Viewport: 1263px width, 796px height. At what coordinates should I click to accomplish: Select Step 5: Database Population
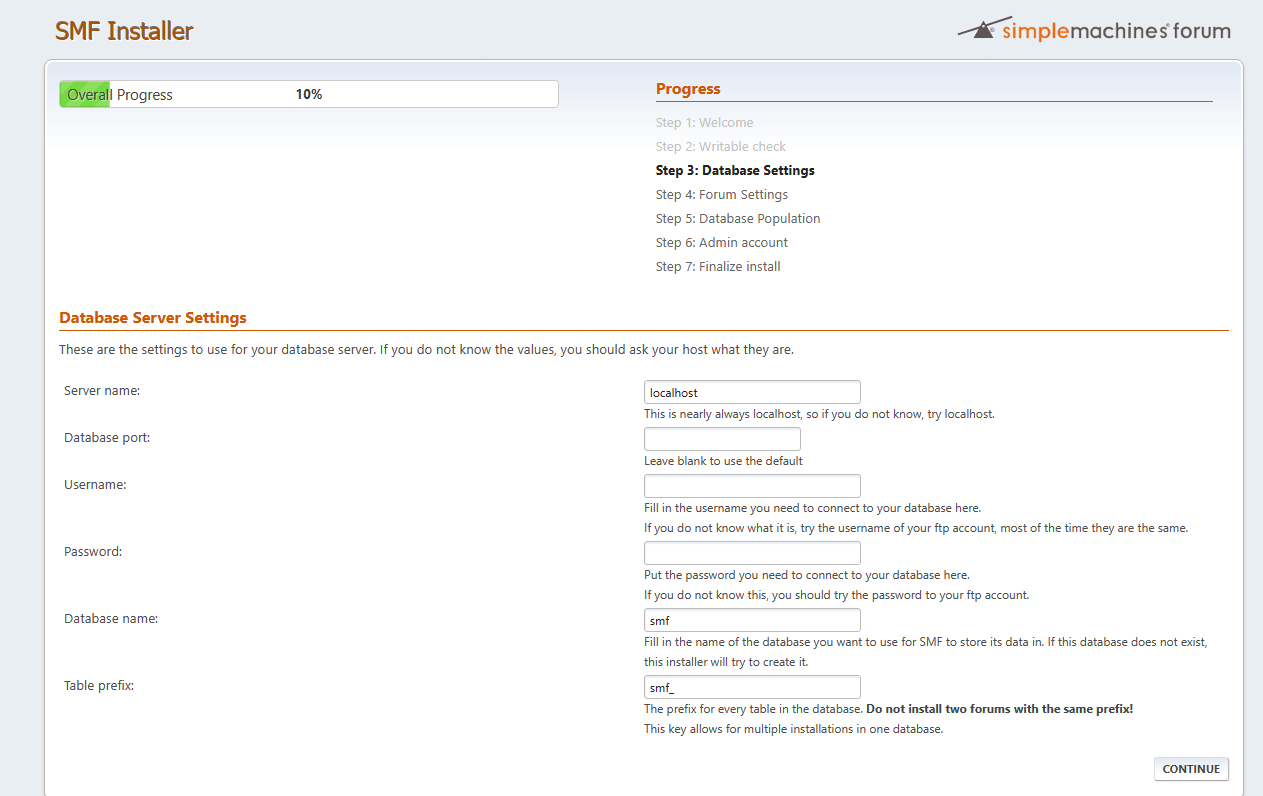[x=738, y=219]
